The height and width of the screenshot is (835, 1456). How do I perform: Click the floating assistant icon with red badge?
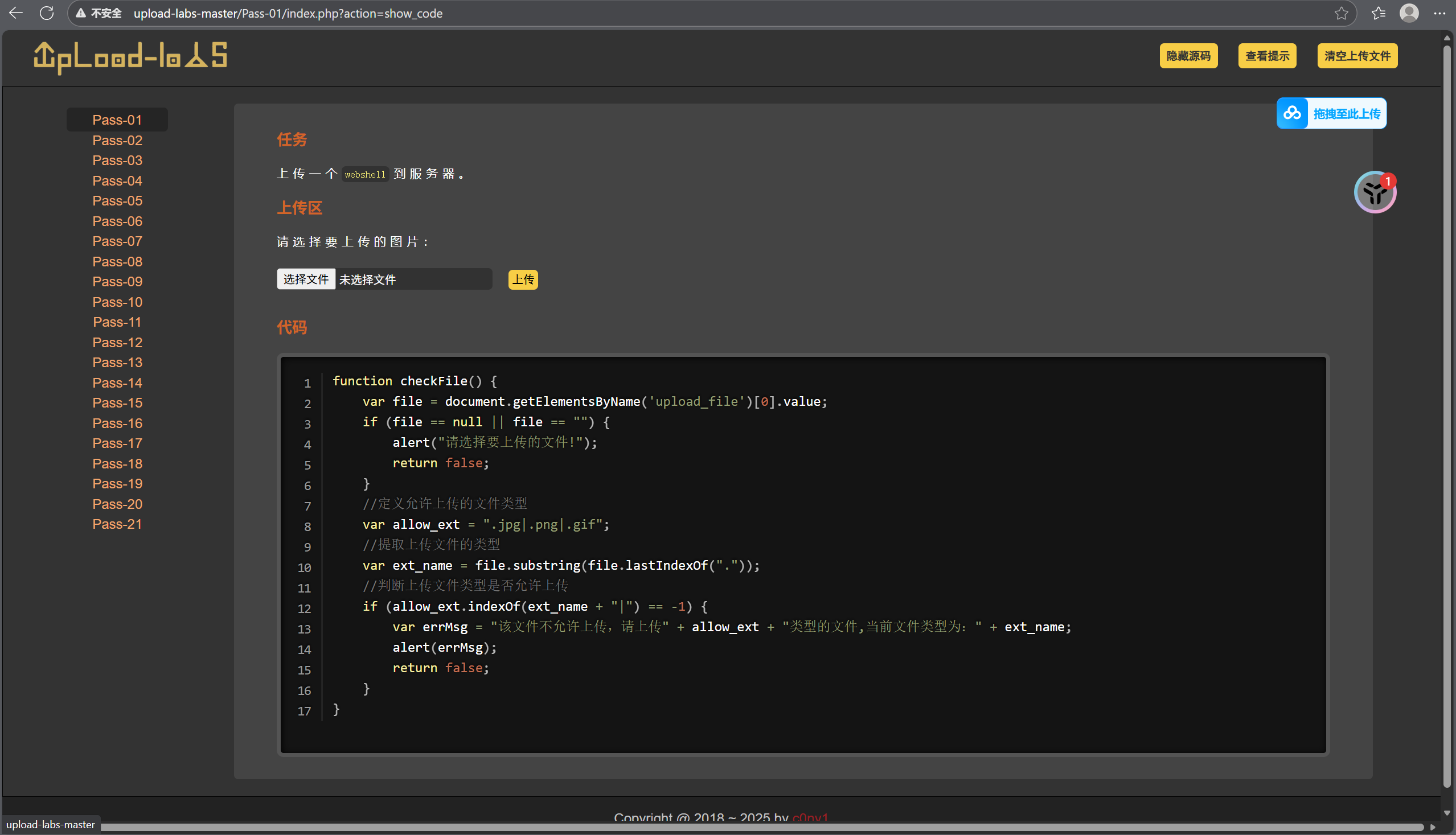[x=1375, y=193]
